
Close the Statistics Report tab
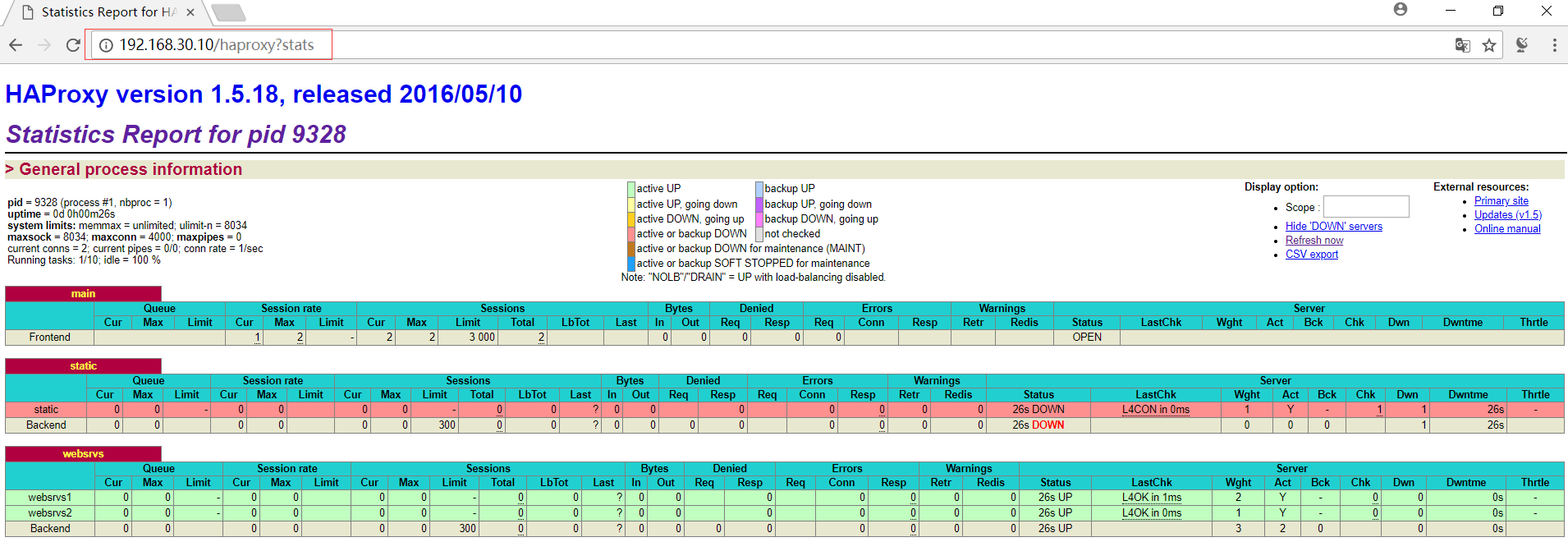pyautogui.click(x=190, y=12)
